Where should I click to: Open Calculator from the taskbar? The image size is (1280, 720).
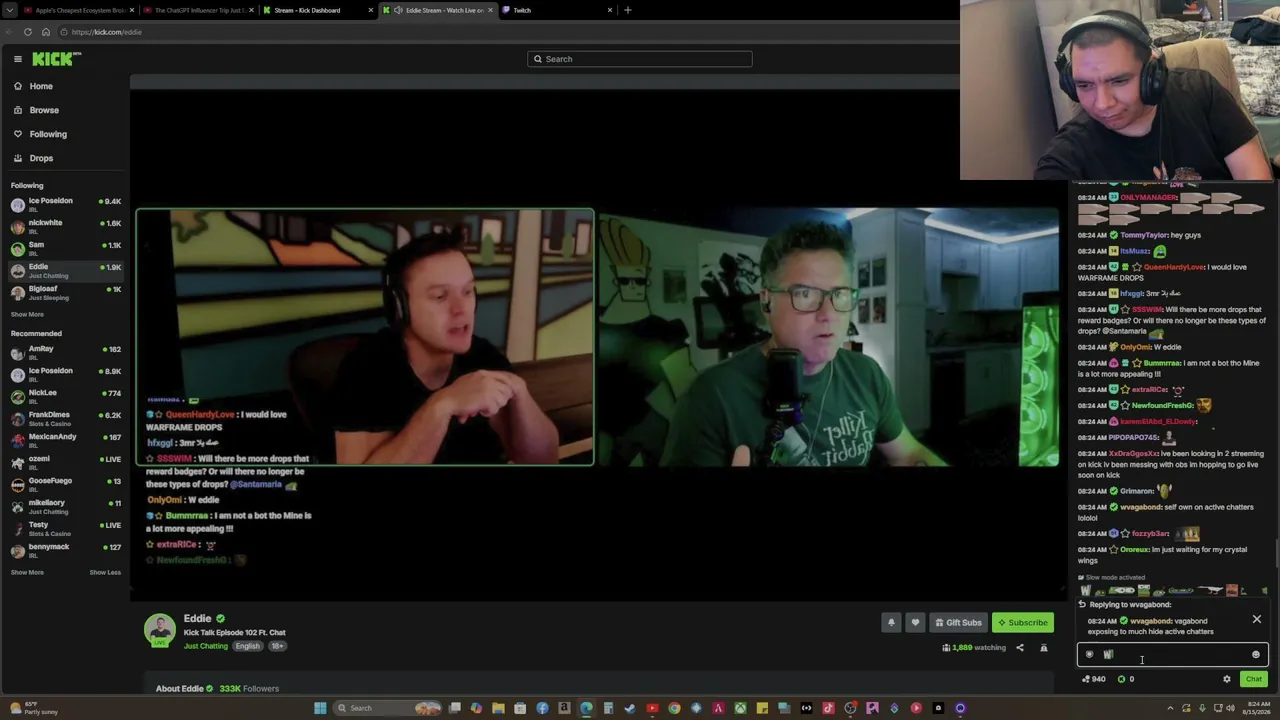coord(608,708)
